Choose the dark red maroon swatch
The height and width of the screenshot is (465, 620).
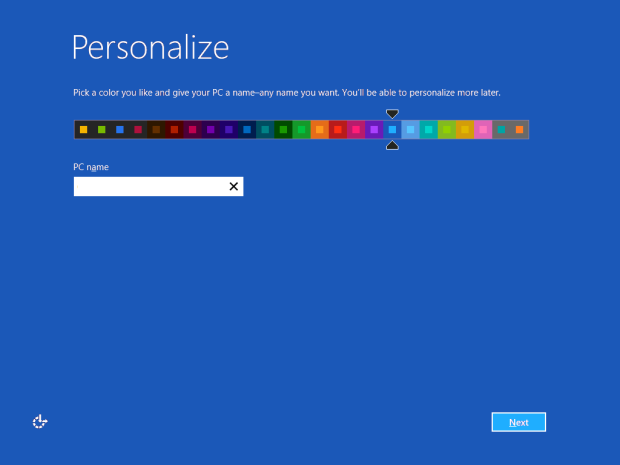(x=174, y=130)
